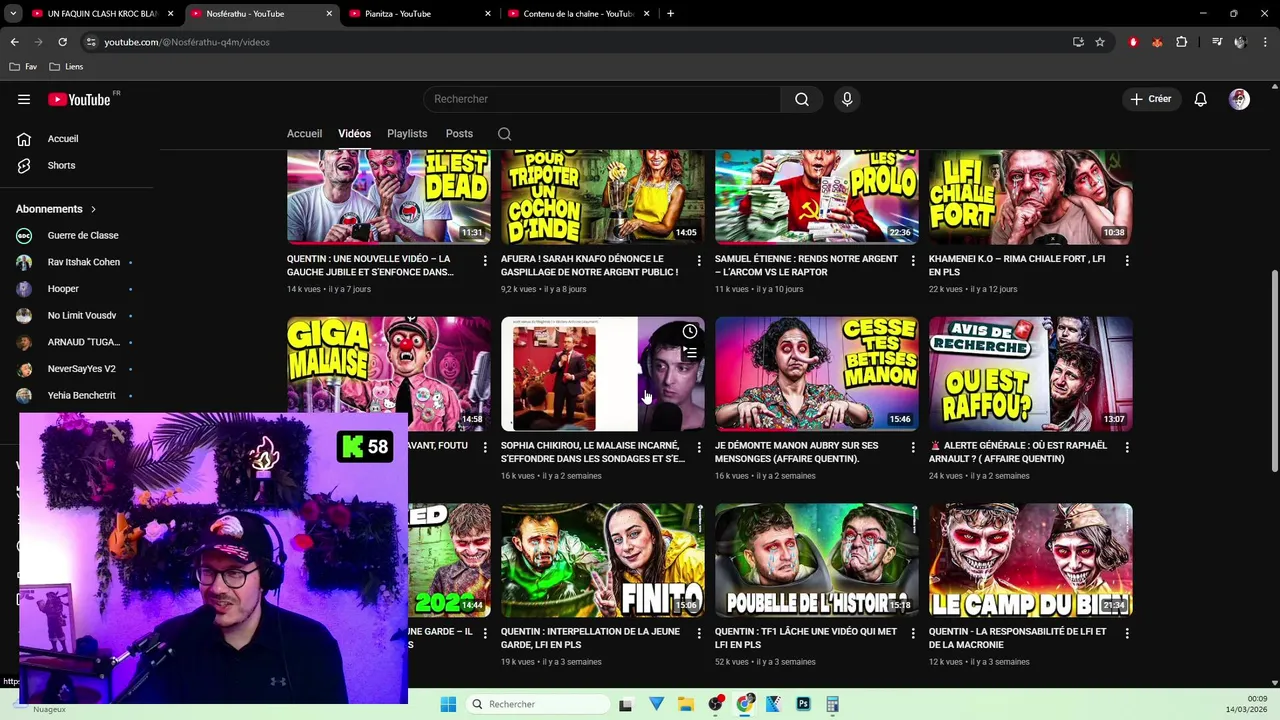Open options menu for Afuera Sarah Knafo video

(x=699, y=260)
